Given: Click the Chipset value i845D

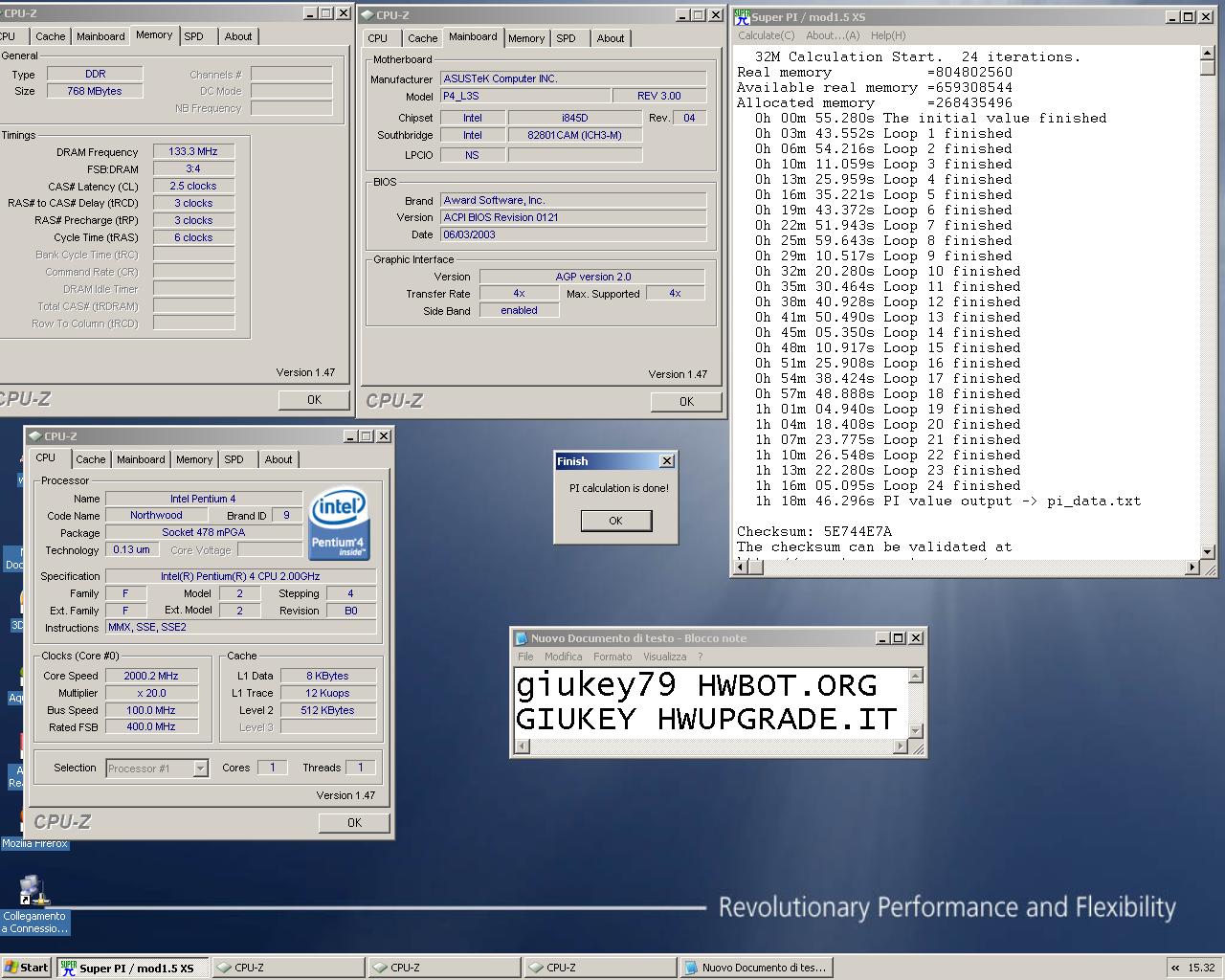Looking at the screenshot, I should pyautogui.click(x=574, y=118).
